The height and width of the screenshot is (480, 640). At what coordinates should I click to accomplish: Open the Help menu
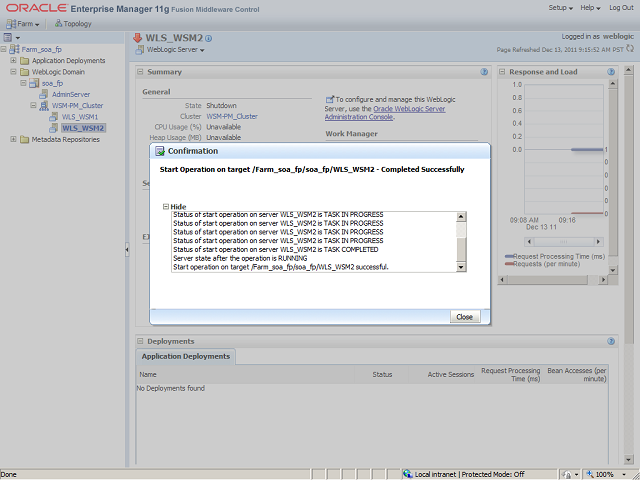tap(594, 8)
